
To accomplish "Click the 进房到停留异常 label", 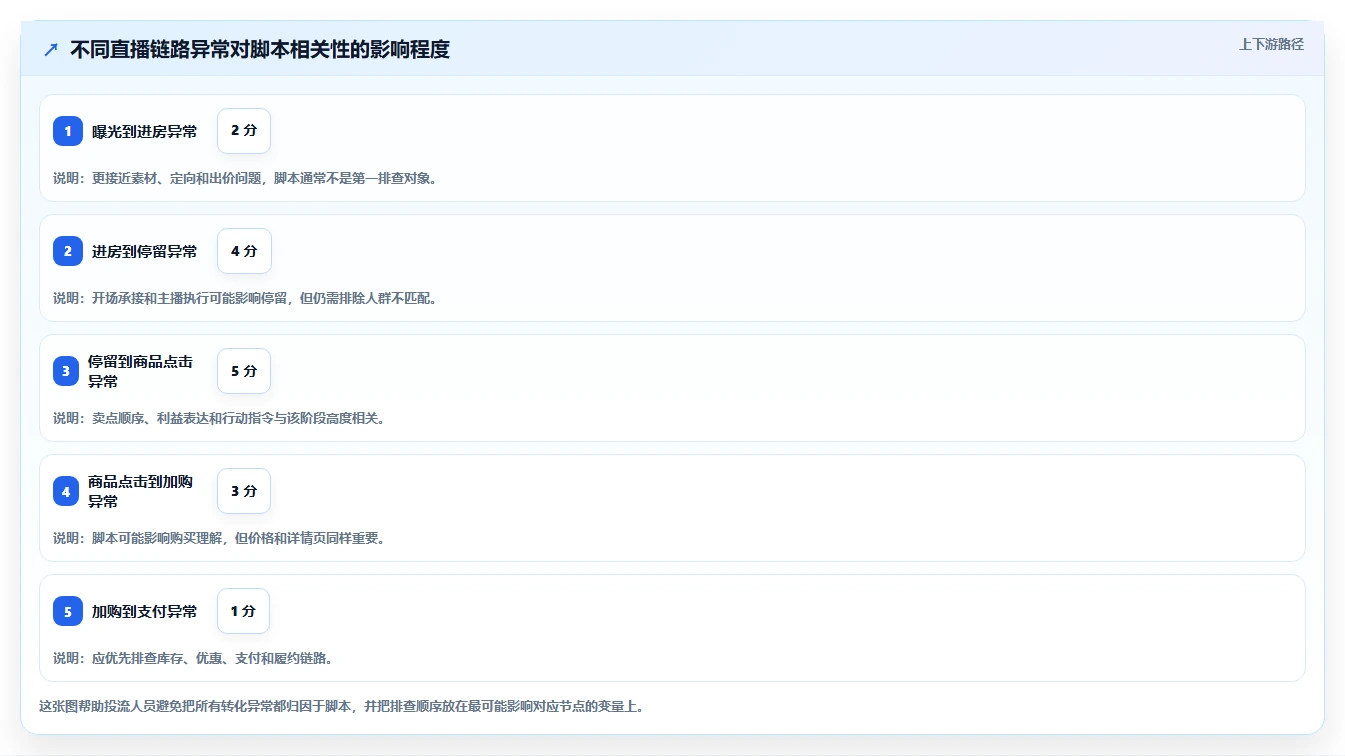I will 145,251.
